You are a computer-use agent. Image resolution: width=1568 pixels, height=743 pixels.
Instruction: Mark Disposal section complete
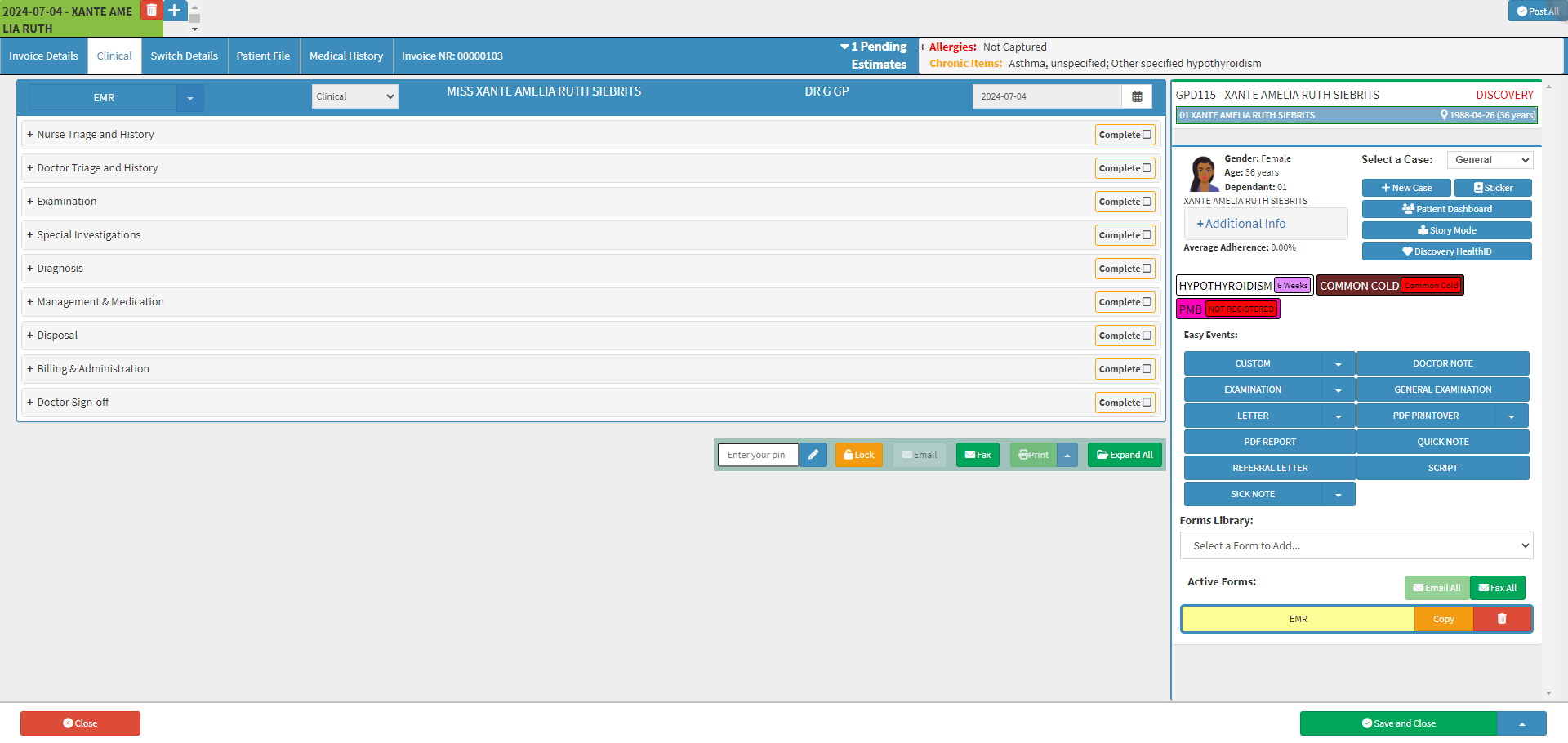(x=1125, y=336)
